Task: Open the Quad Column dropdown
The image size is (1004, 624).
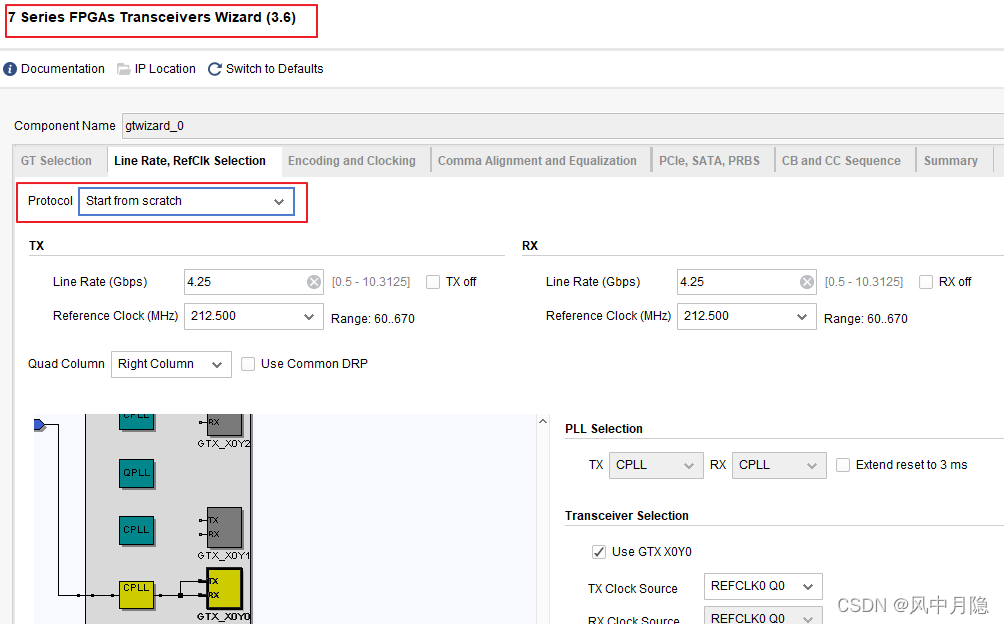Action: (x=171, y=364)
